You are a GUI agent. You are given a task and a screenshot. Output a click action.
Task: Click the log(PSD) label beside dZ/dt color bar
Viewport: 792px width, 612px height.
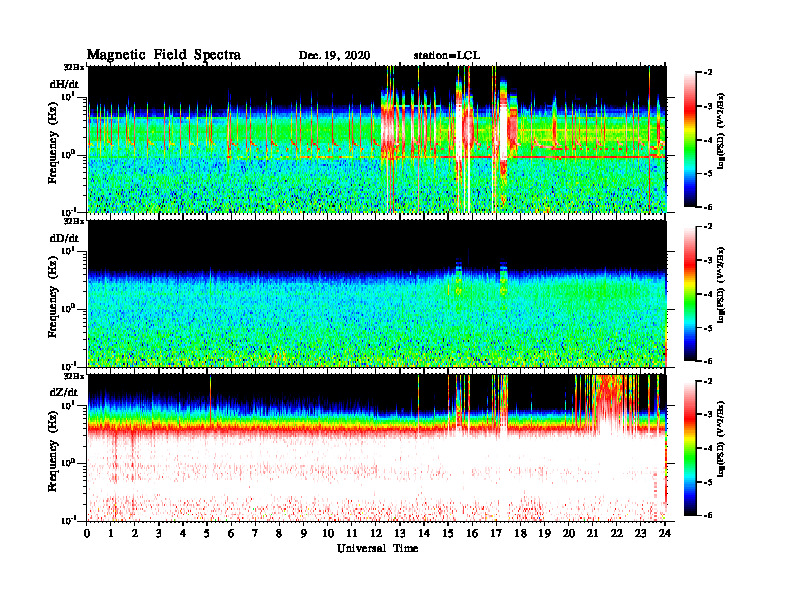click(720, 438)
